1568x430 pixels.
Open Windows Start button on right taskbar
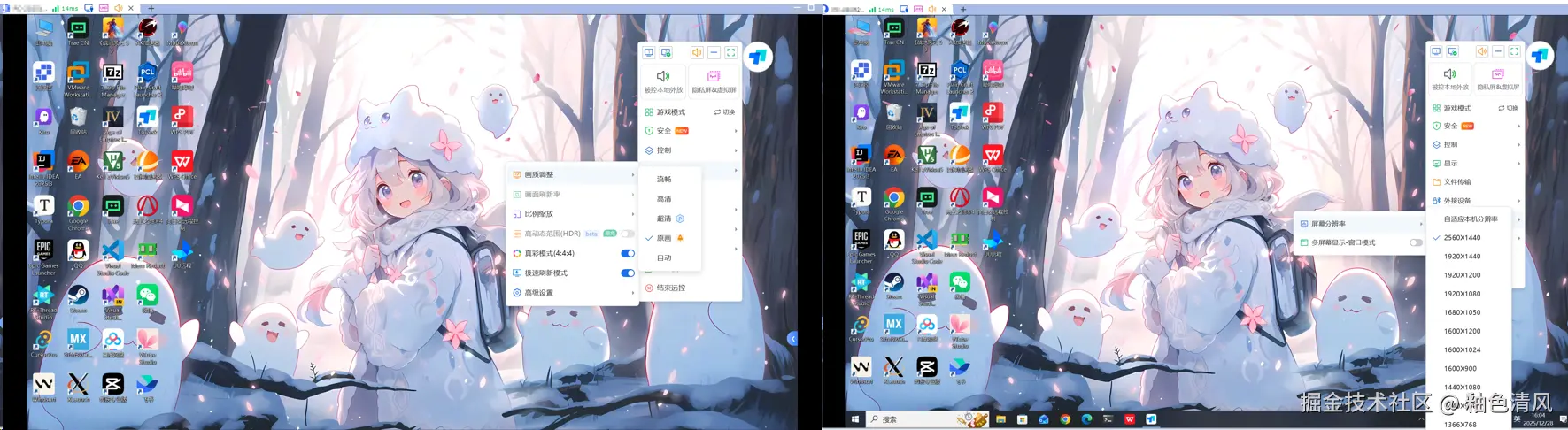855,419
